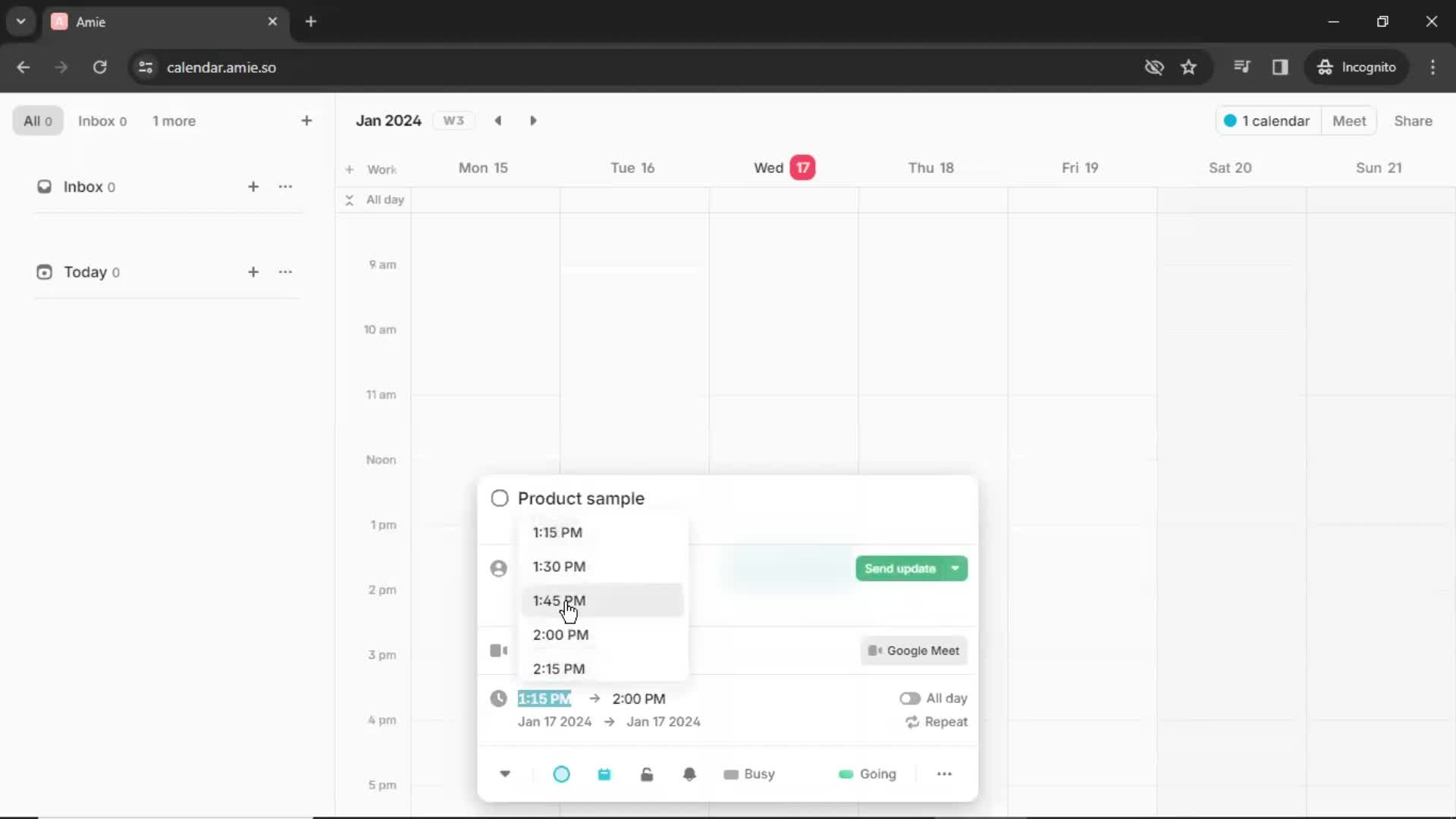Toggle the Busy status indicator

coord(749,773)
